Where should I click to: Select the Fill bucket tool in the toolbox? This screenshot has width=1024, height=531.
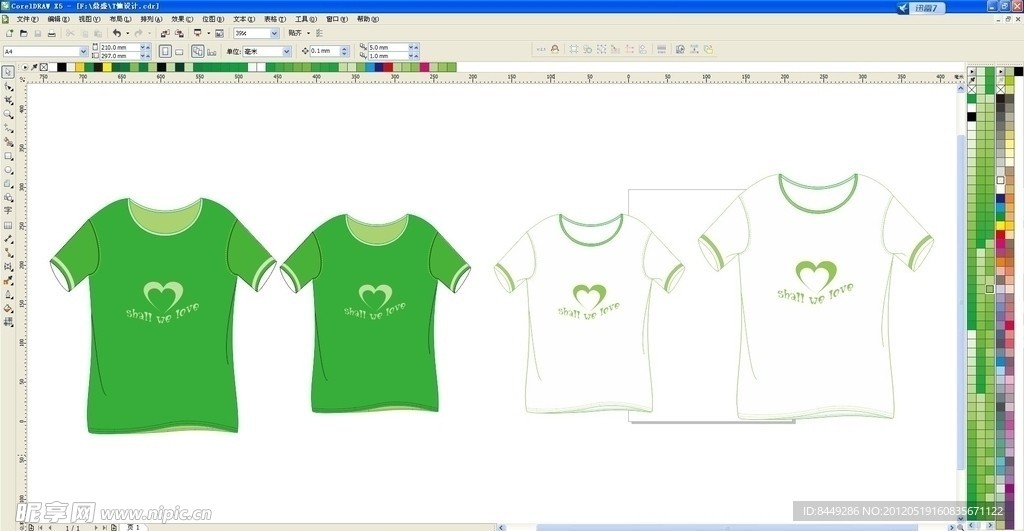click(8, 308)
